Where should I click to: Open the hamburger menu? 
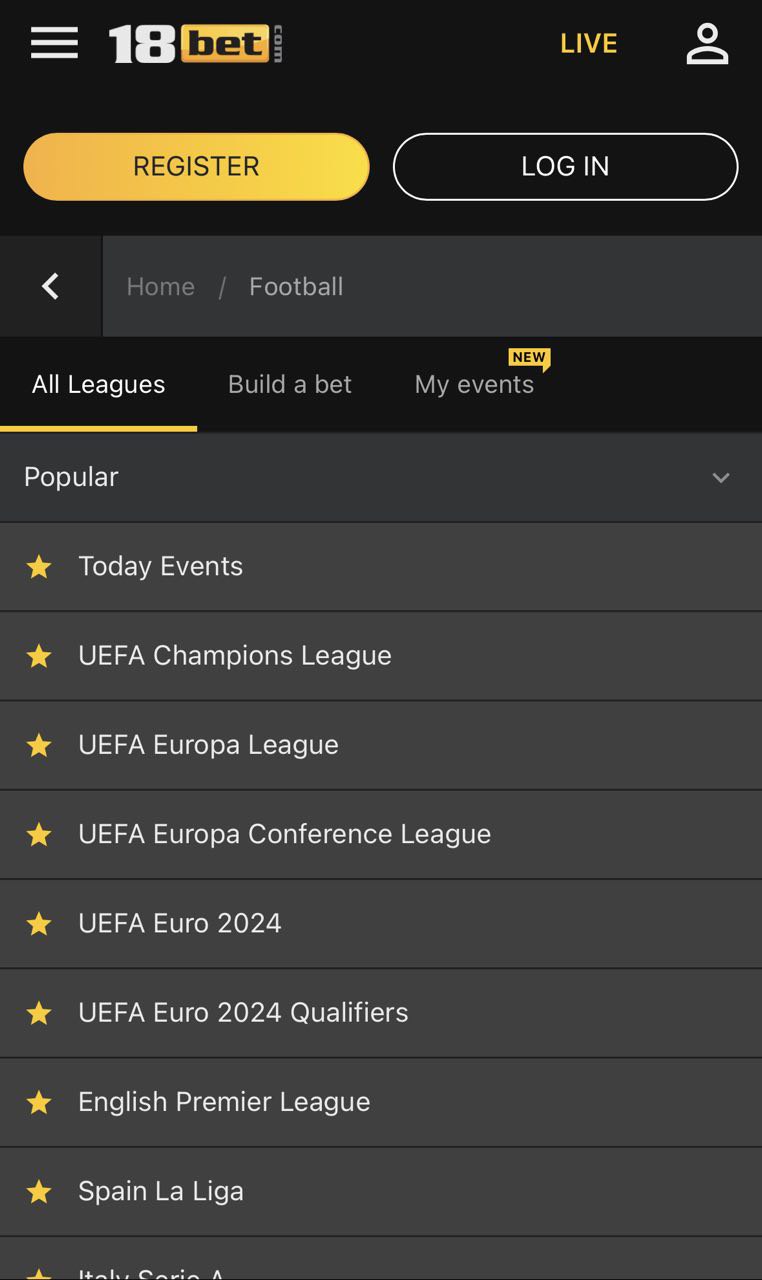click(54, 43)
